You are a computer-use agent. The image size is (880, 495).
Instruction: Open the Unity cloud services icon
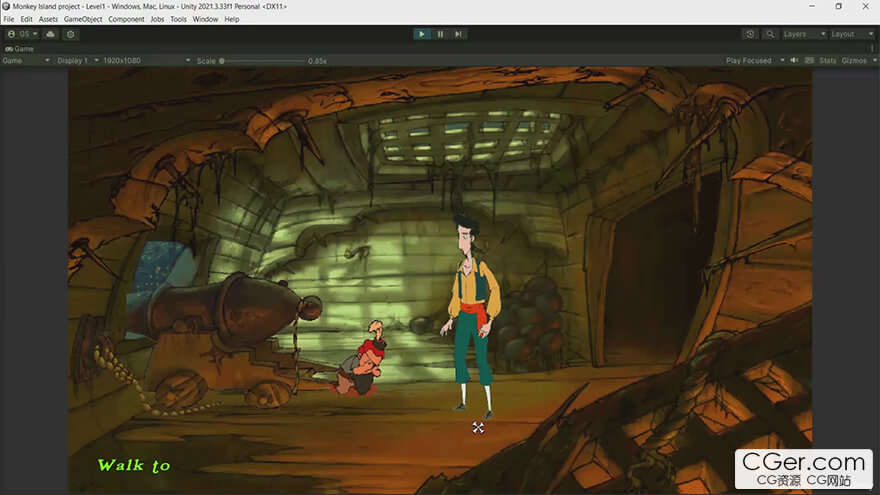(x=51, y=34)
